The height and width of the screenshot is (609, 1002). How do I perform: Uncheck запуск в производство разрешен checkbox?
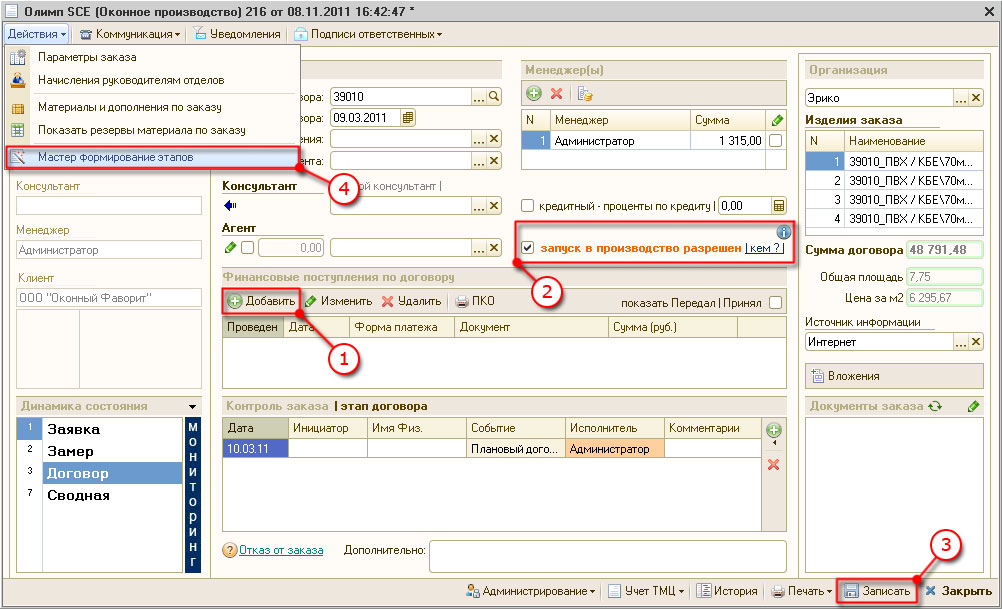point(528,248)
